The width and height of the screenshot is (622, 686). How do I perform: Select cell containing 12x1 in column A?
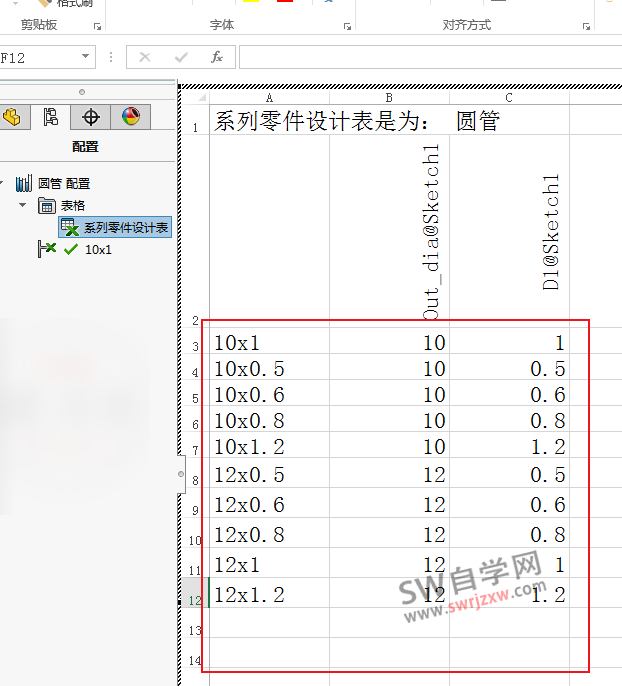click(x=269, y=563)
